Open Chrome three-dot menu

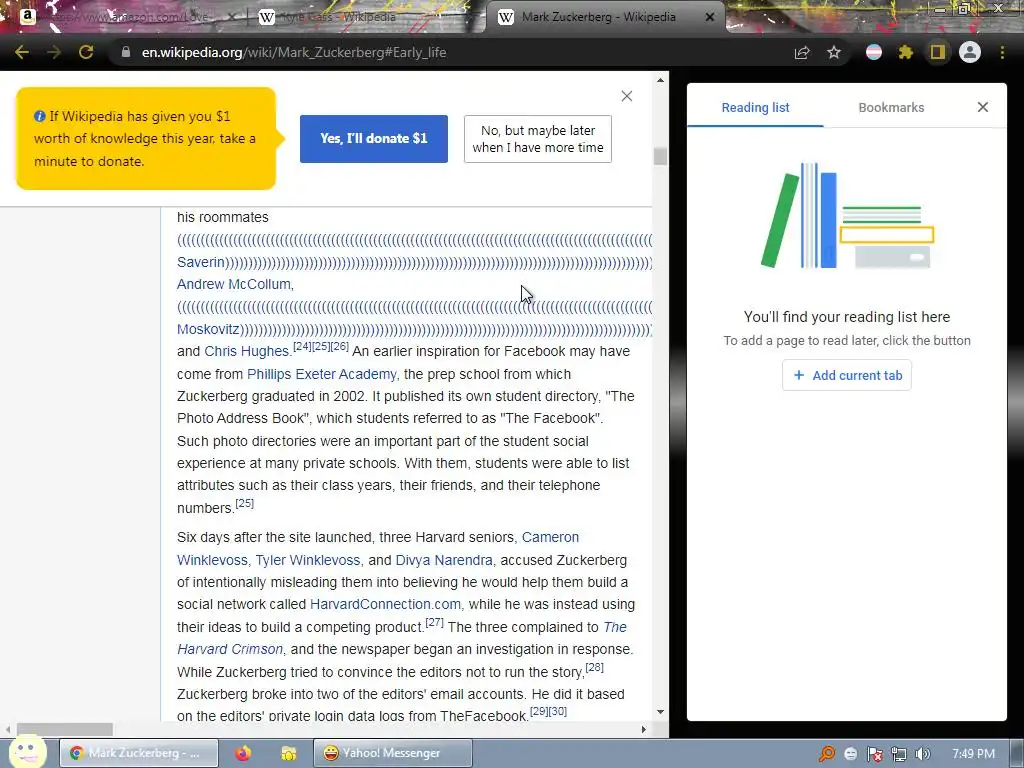[x=1002, y=52]
